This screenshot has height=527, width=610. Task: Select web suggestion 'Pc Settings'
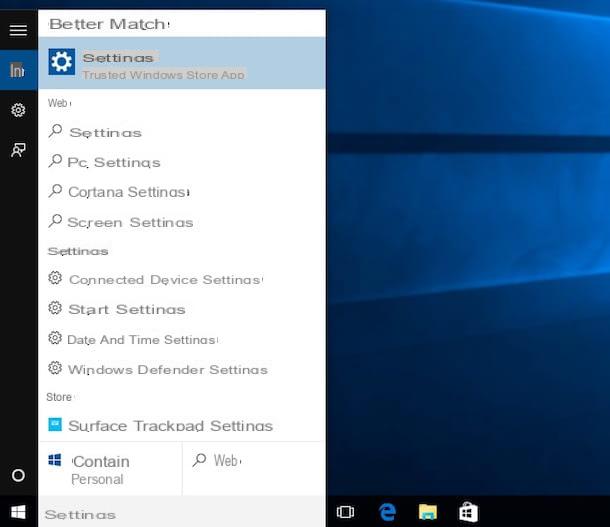pyautogui.click(x=182, y=162)
